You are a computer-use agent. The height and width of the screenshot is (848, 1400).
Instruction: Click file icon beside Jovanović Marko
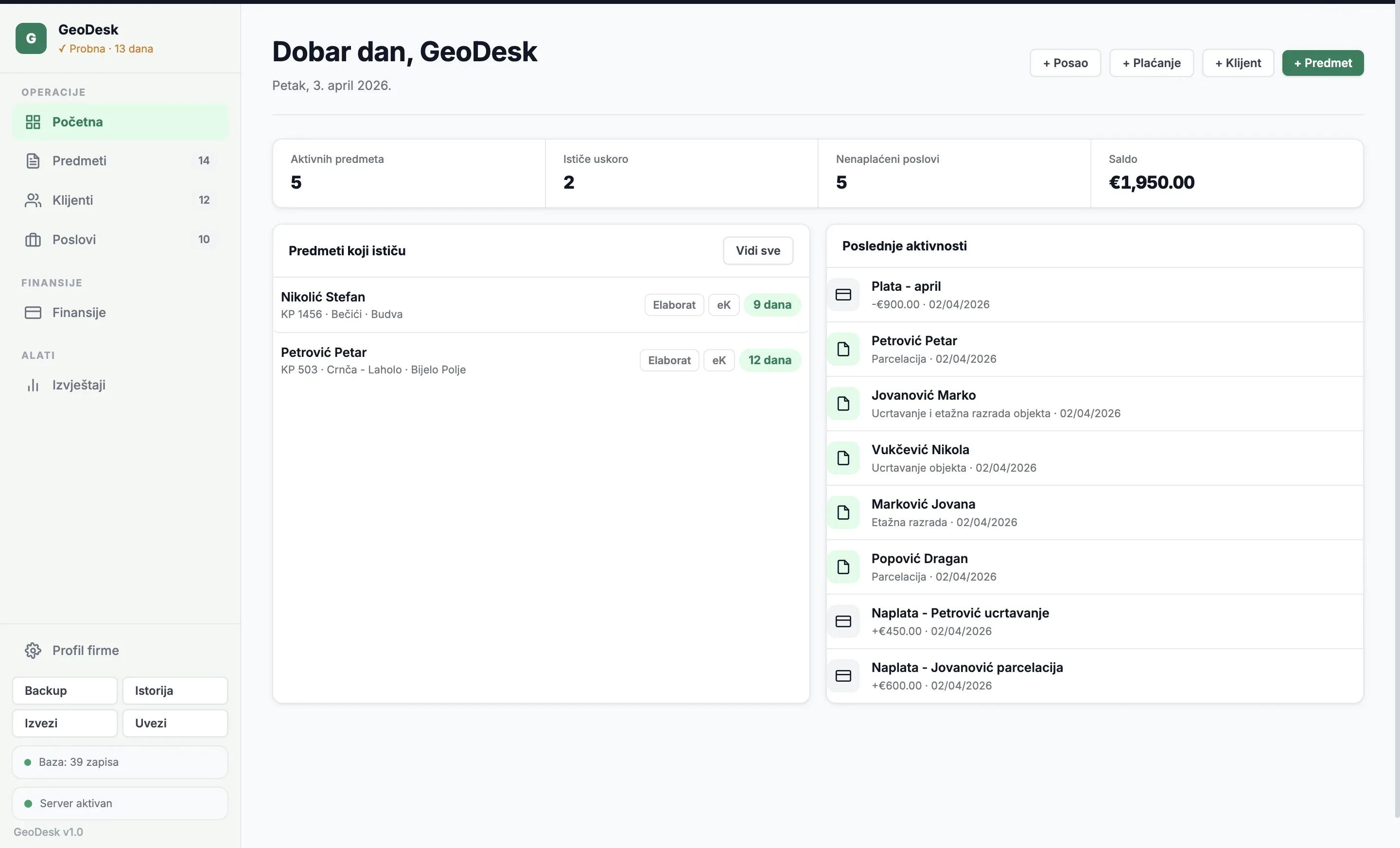[x=843, y=404]
